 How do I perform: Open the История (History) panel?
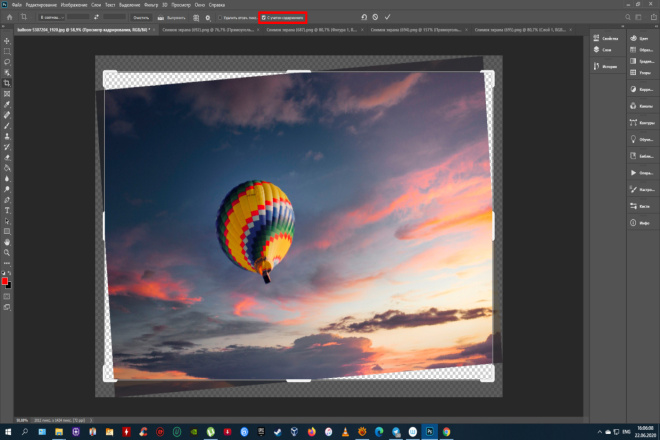pyautogui.click(x=605, y=66)
